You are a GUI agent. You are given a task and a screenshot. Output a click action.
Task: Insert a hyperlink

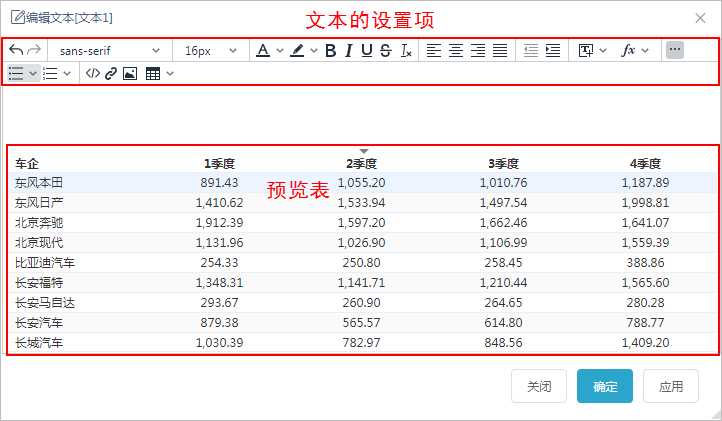pos(111,74)
